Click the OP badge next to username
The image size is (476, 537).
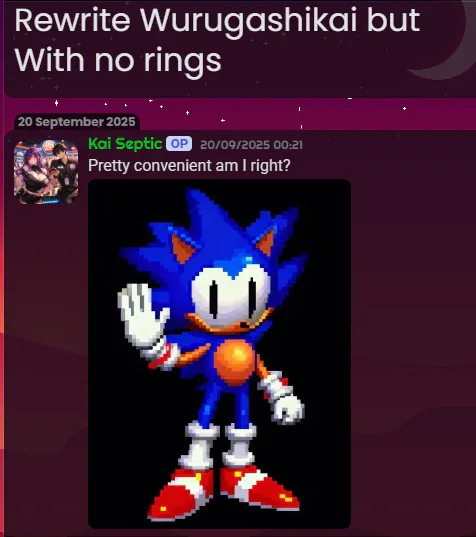tap(179, 144)
